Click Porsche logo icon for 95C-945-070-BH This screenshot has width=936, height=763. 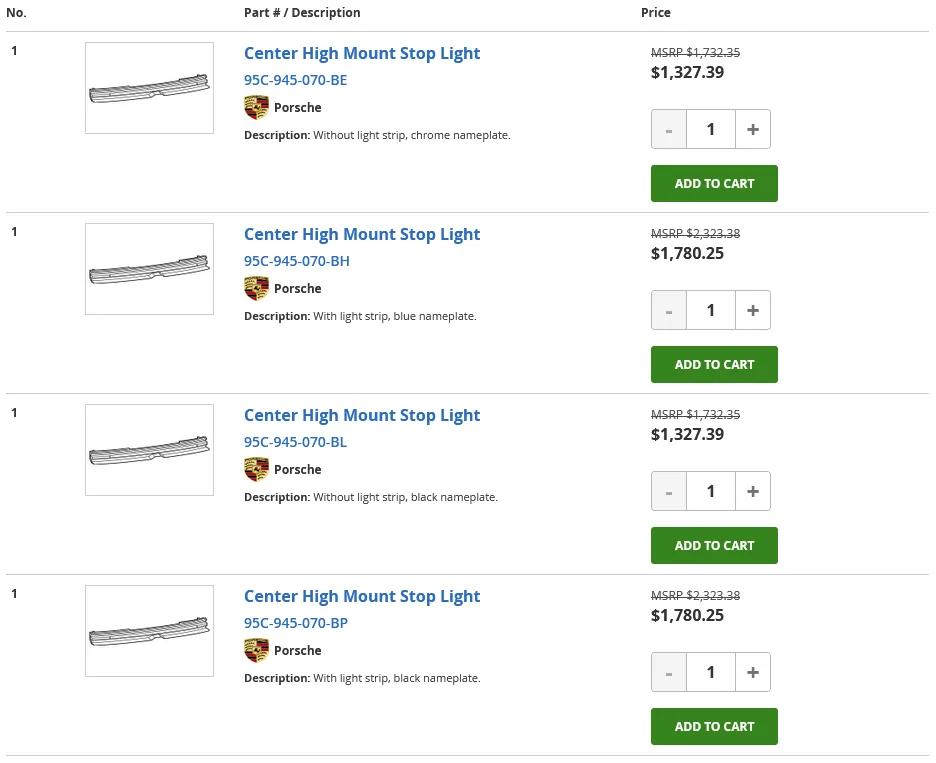pyautogui.click(x=256, y=289)
